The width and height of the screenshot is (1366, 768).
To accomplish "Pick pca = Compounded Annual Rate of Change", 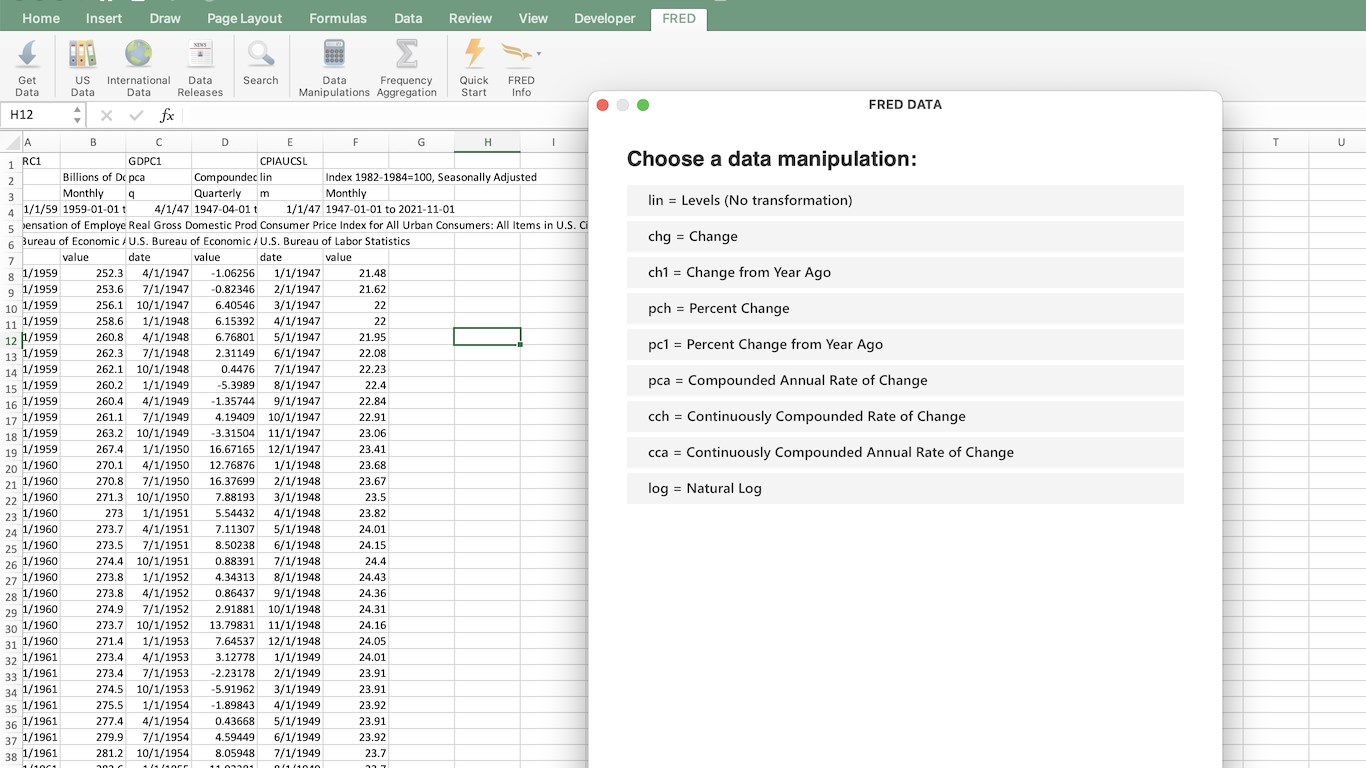I will click(905, 380).
